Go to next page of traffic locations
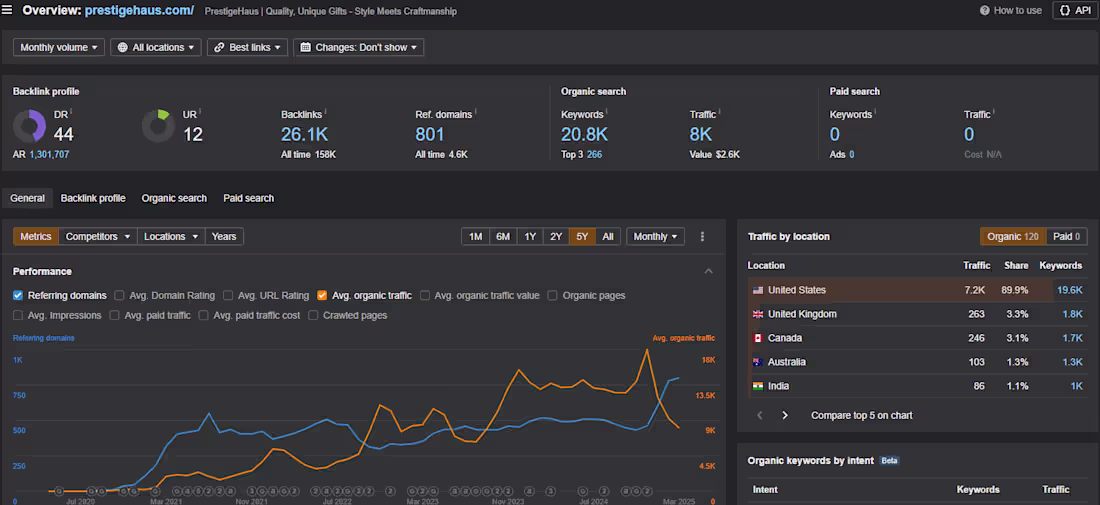Viewport: 1100px width, 505px height. 785,415
